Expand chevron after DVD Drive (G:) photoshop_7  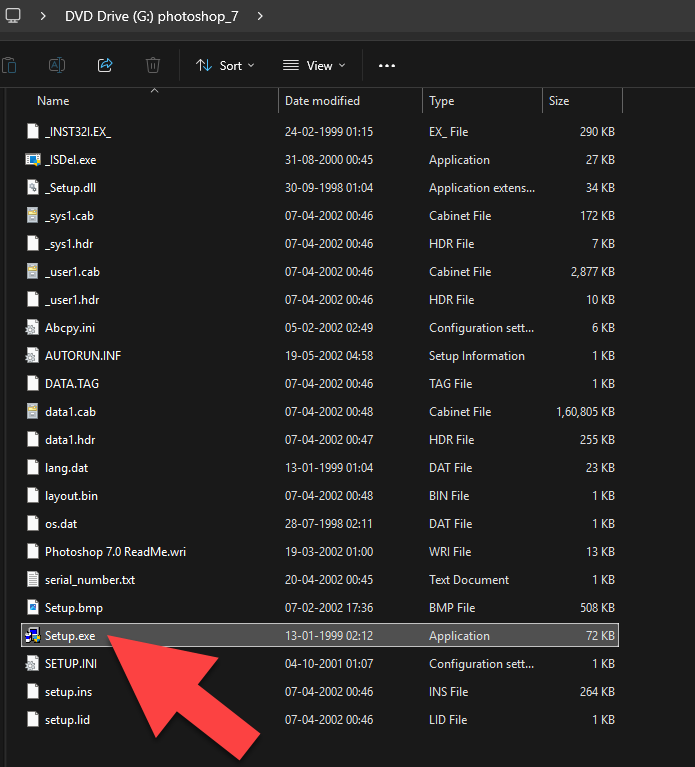coord(260,16)
